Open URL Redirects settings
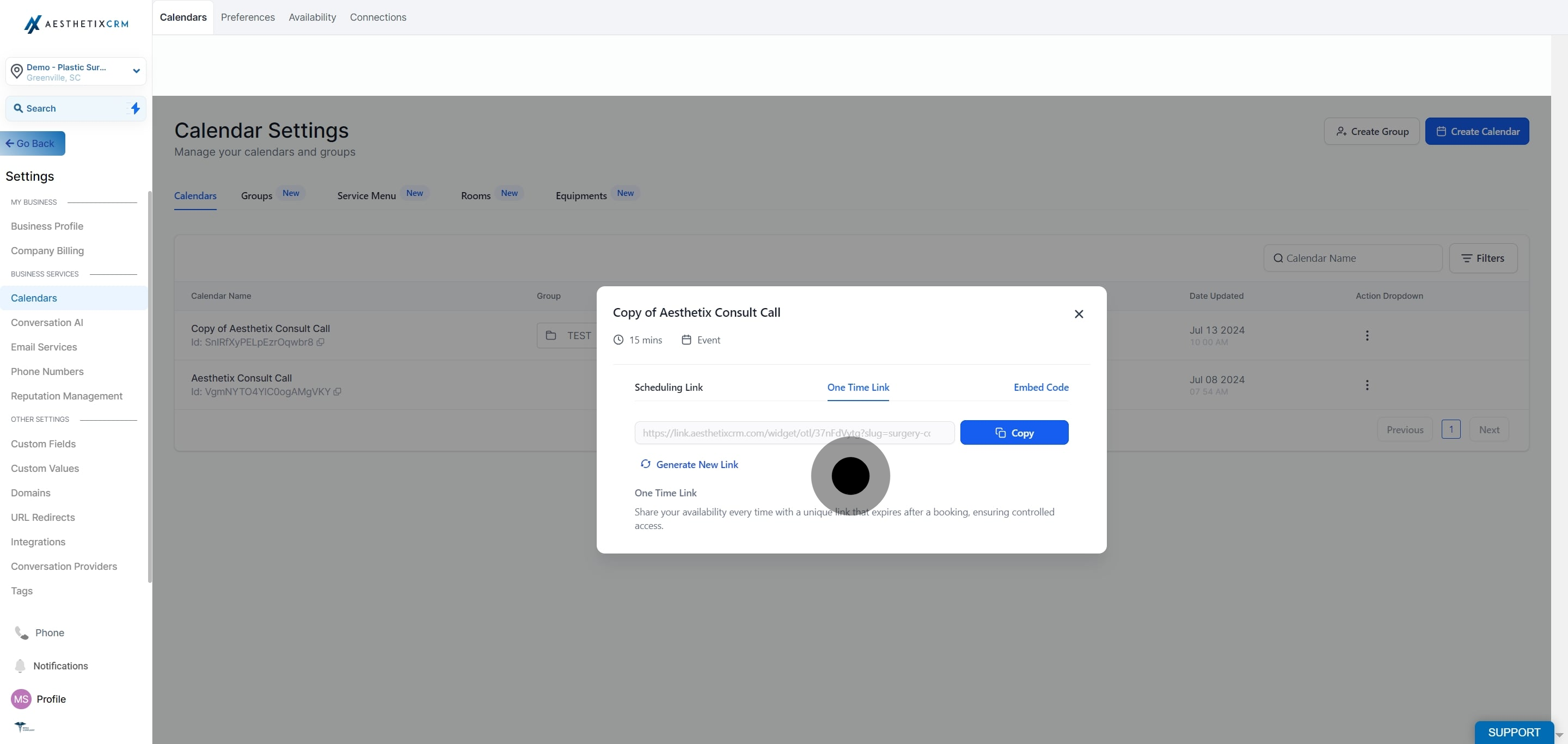 (42, 518)
